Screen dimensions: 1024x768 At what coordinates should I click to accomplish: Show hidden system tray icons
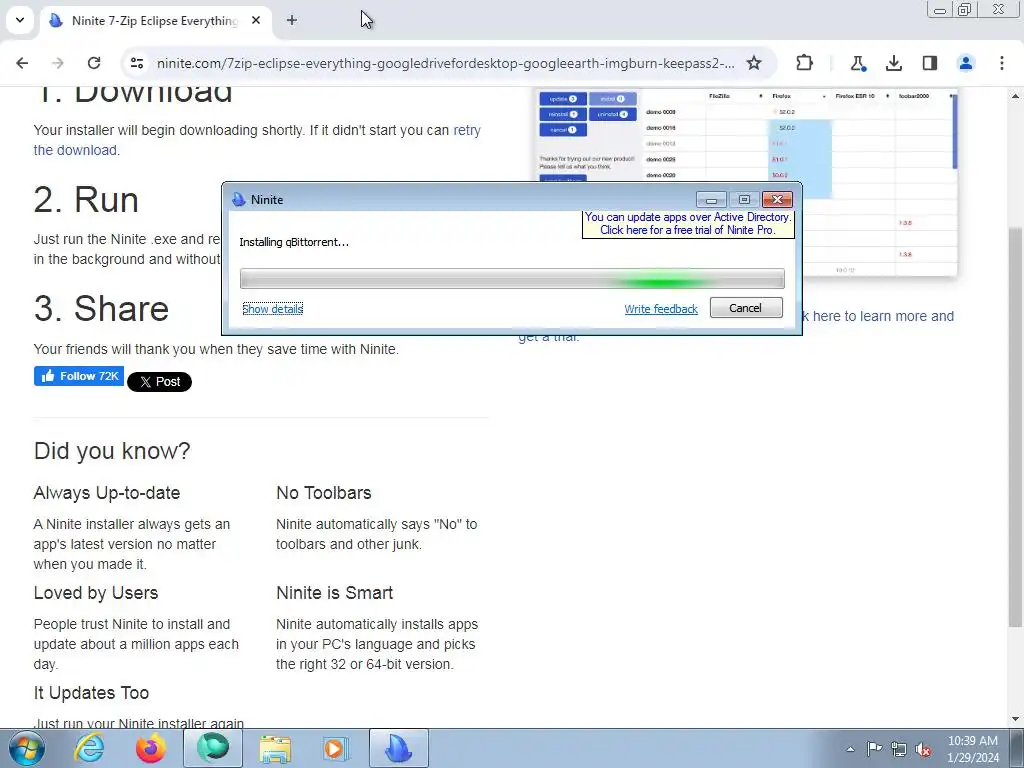[850, 749]
